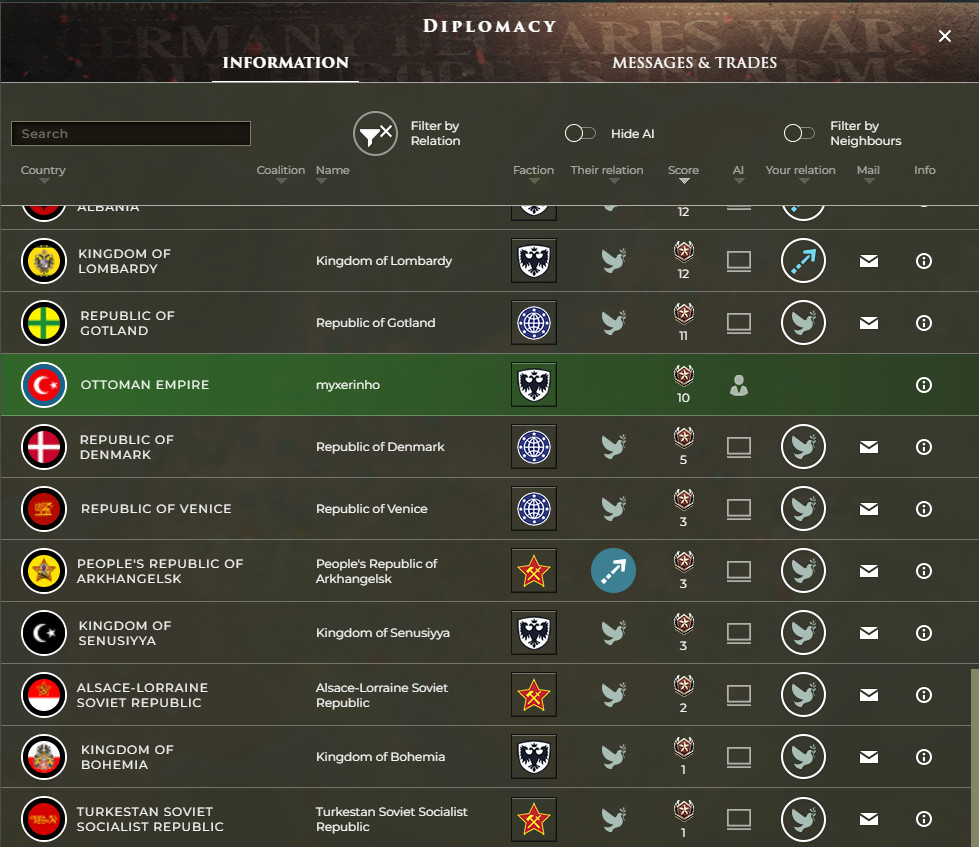View info for Republic of Gotland
The height and width of the screenshot is (847, 979).
923,322
